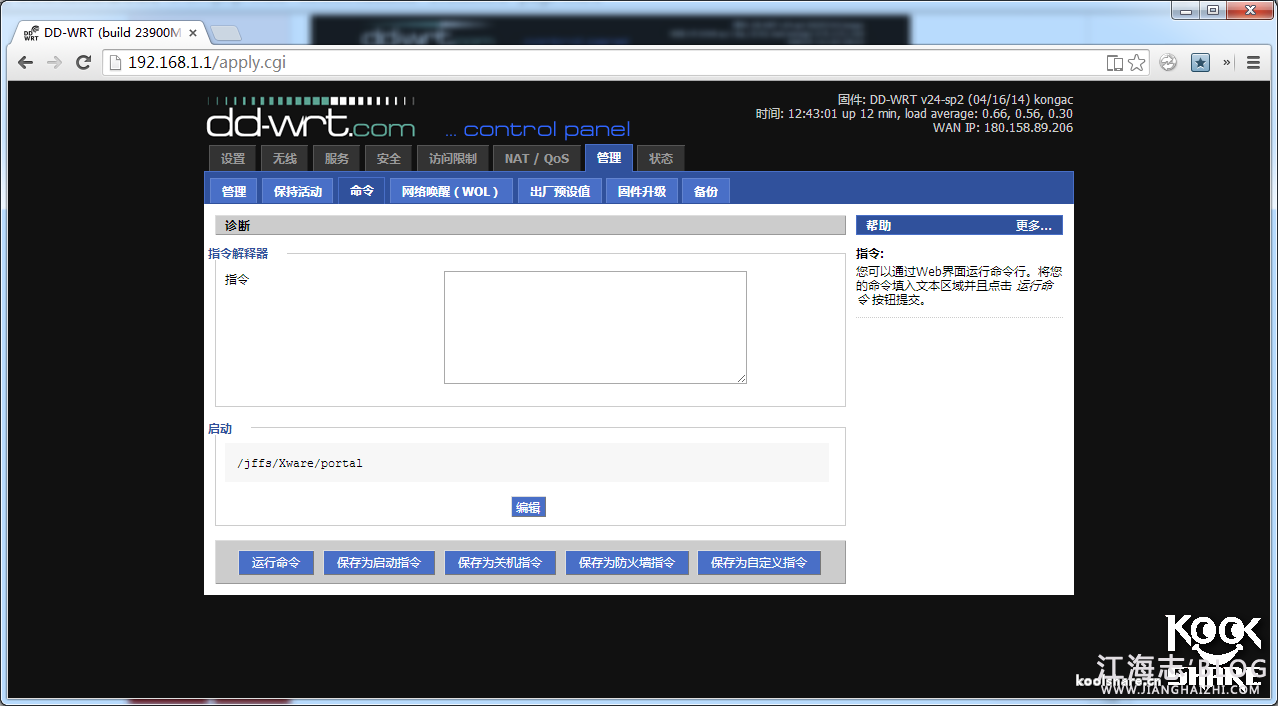Focus the 指令 command text area
1278x706 pixels.
[595, 327]
